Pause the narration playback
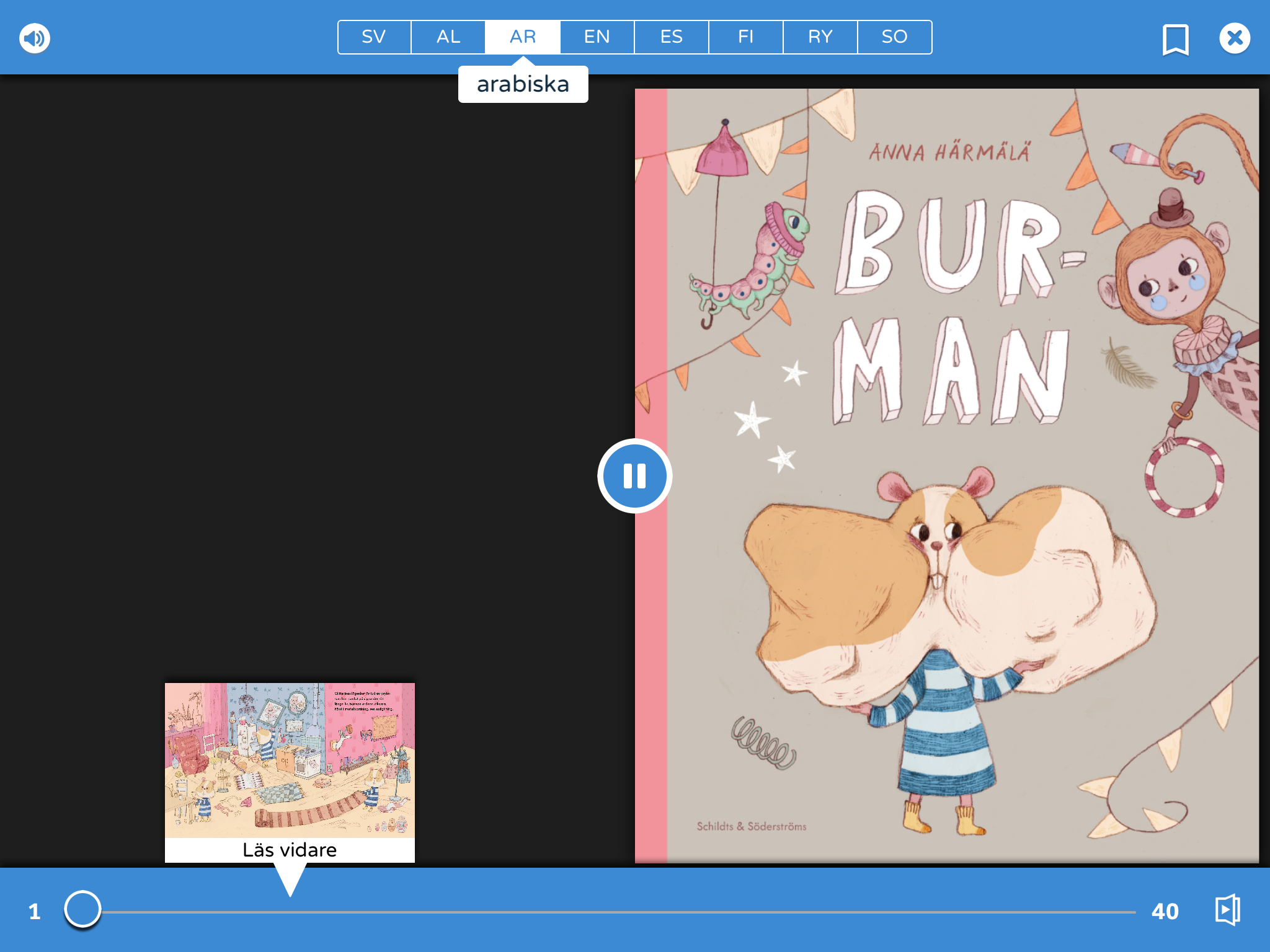Screen dimensions: 1270x952 pyautogui.click(x=634, y=476)
